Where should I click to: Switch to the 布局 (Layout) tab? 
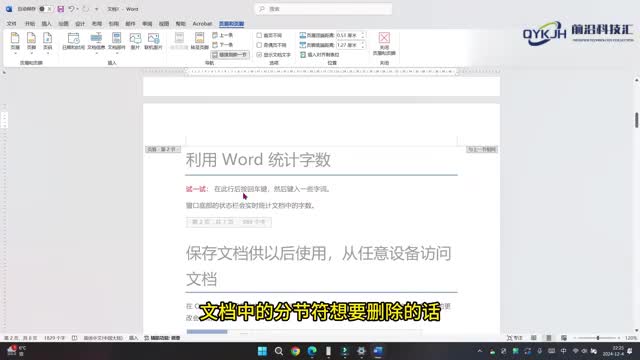tap(97, 24)
